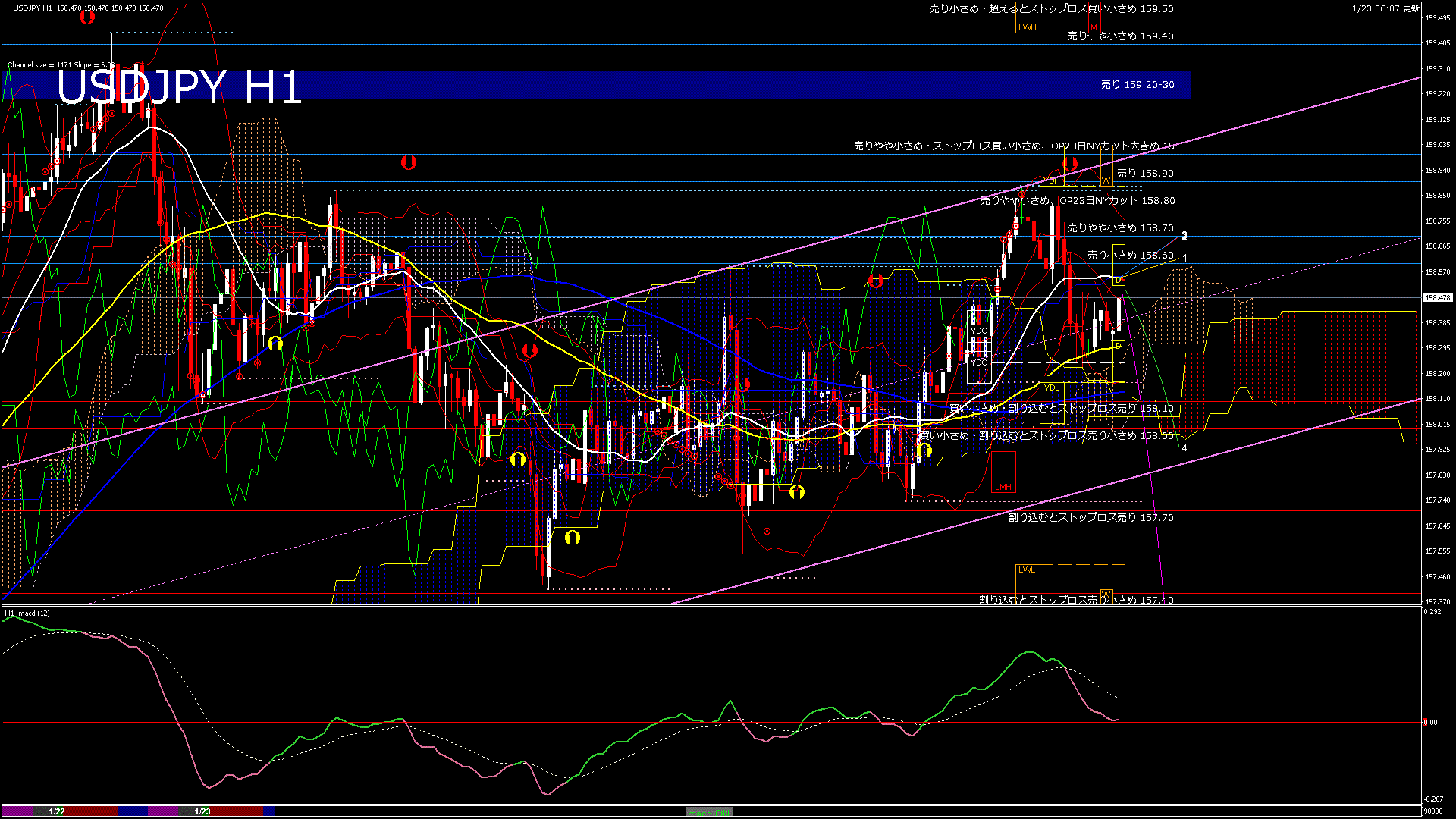Image resolution: width=1456 pixels, height=819 pixels.
Task: Click the YDL yellow label
Action: [x=1051, y=388]
